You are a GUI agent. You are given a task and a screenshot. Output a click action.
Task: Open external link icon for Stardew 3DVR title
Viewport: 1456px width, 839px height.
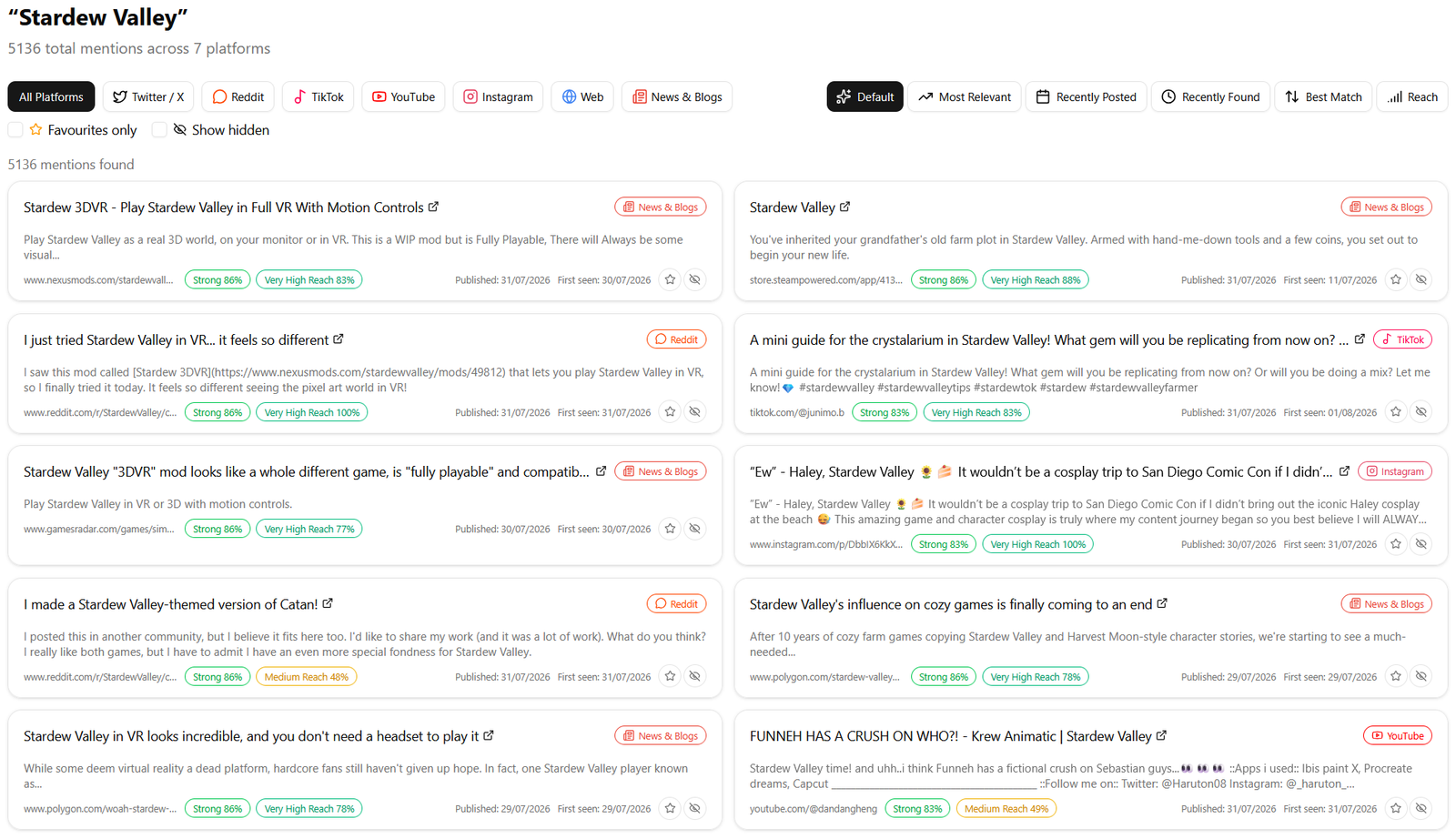433,207
